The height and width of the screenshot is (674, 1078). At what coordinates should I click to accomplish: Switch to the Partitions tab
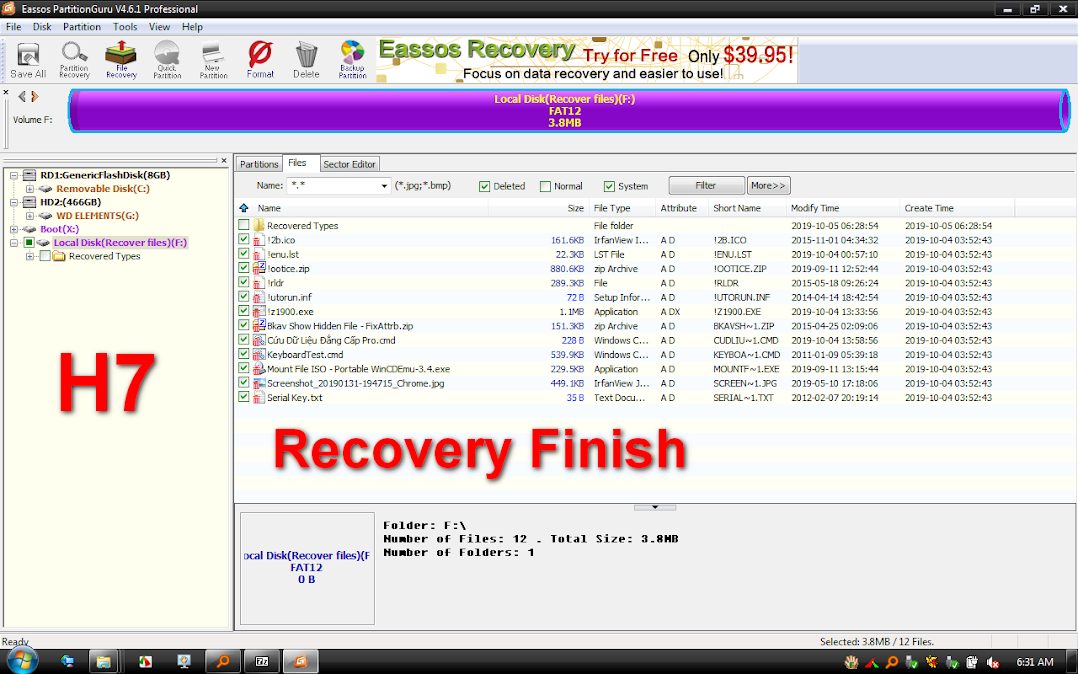point(259,164)
